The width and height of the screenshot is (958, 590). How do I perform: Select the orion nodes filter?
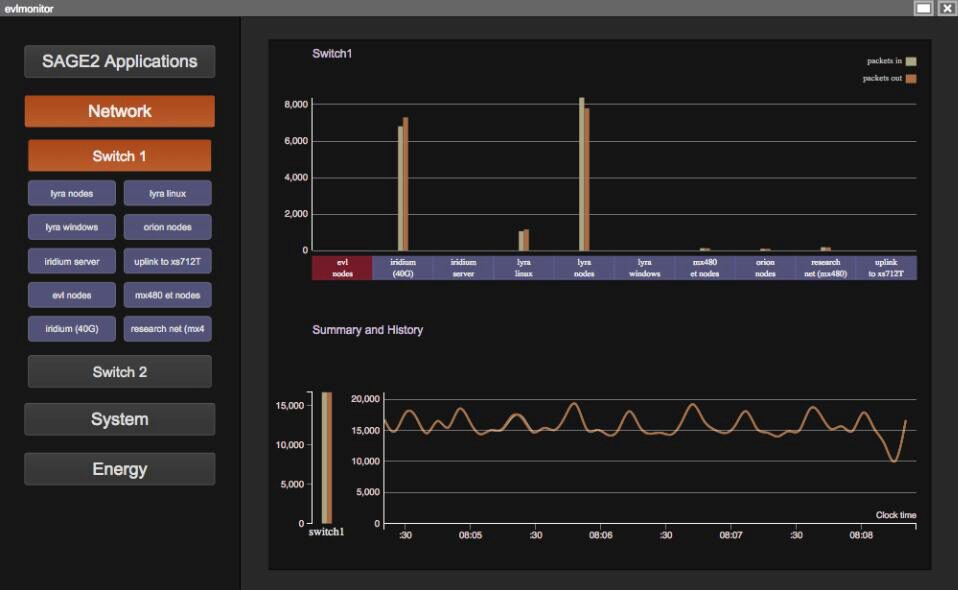tap(167, 227)
